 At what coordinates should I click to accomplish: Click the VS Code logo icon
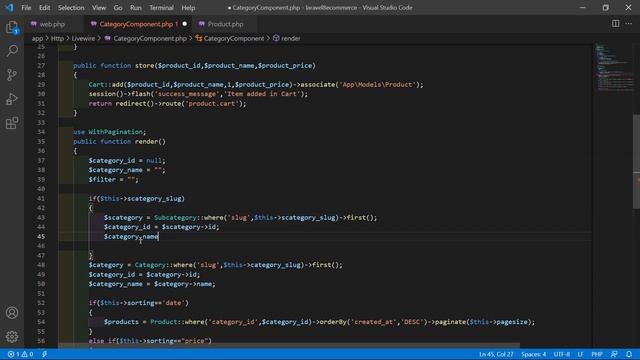(9, 7)
